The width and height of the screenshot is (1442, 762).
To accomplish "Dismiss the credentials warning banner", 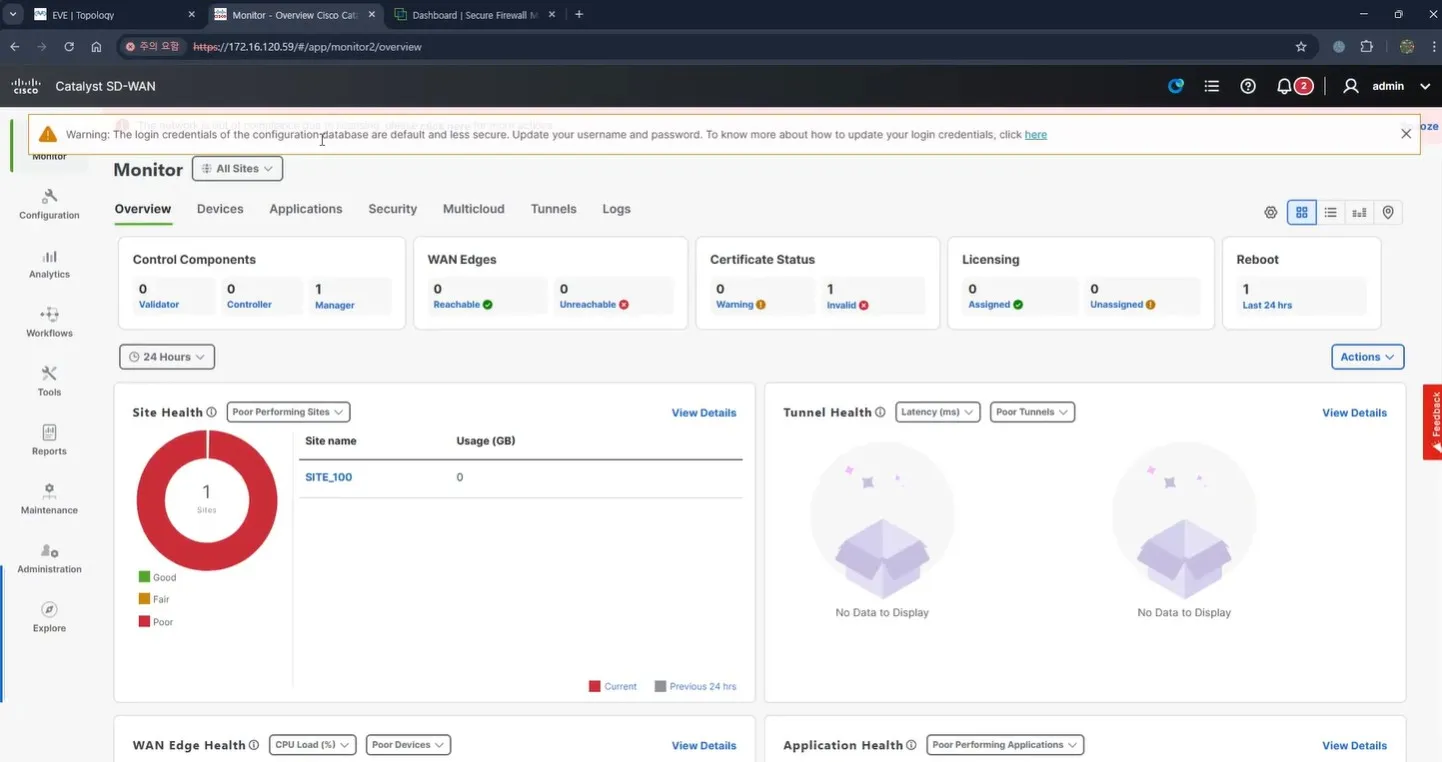I will point(1406,134).
